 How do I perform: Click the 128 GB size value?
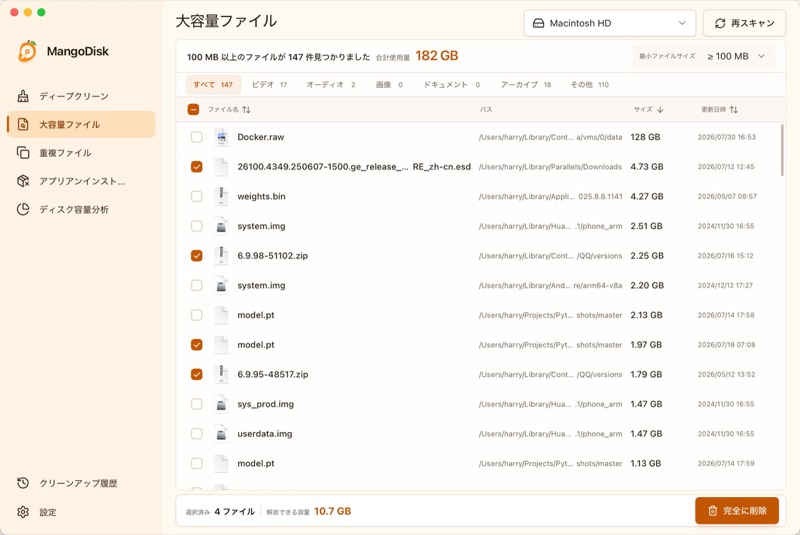[x=645, y=137]
